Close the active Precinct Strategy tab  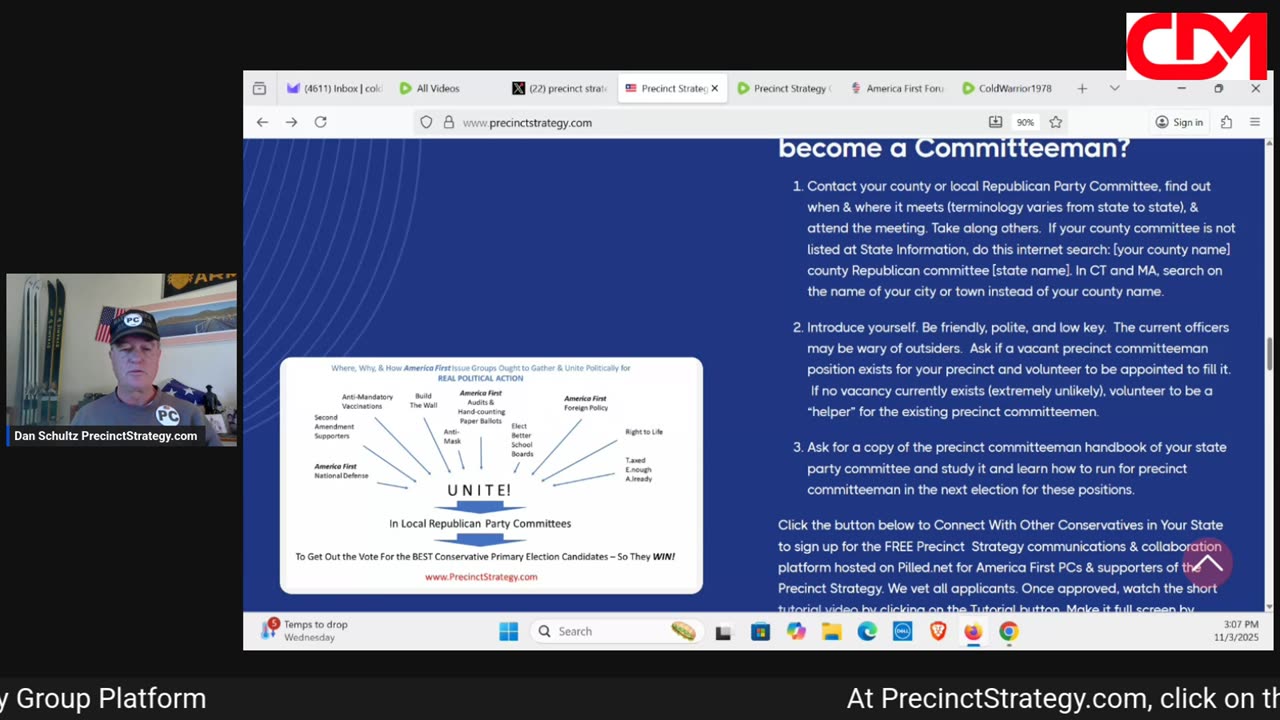click(714, 88)
